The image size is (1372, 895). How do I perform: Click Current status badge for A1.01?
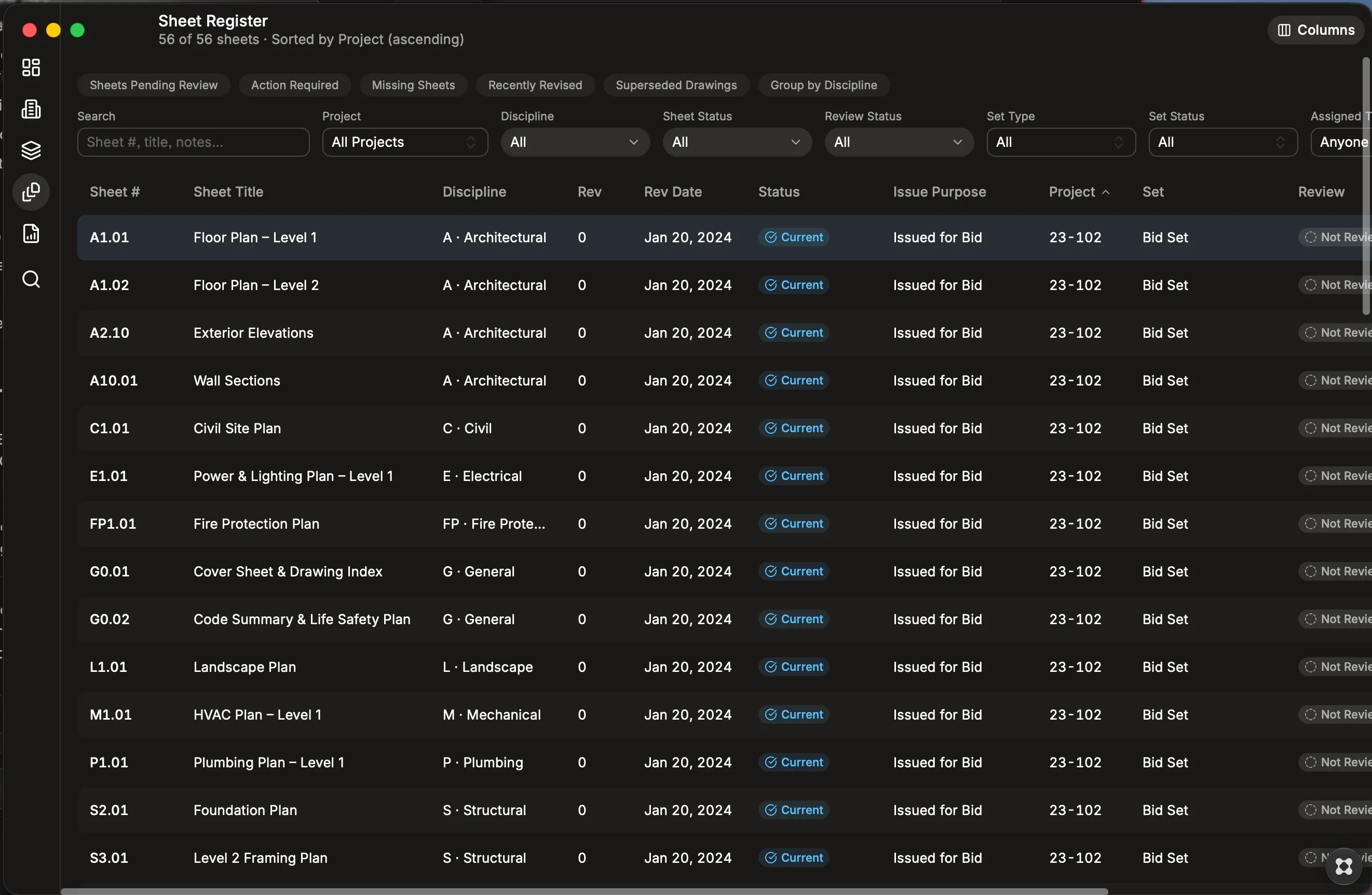pyautogui.click(x=793, y=238)
